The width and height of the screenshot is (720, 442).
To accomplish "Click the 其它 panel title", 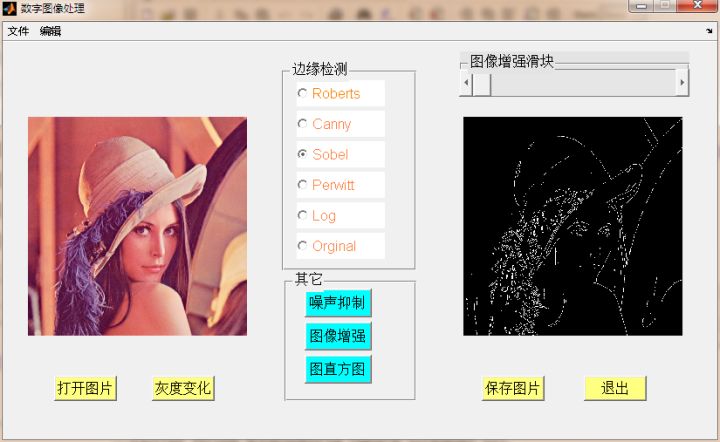I will click(308, 279).
